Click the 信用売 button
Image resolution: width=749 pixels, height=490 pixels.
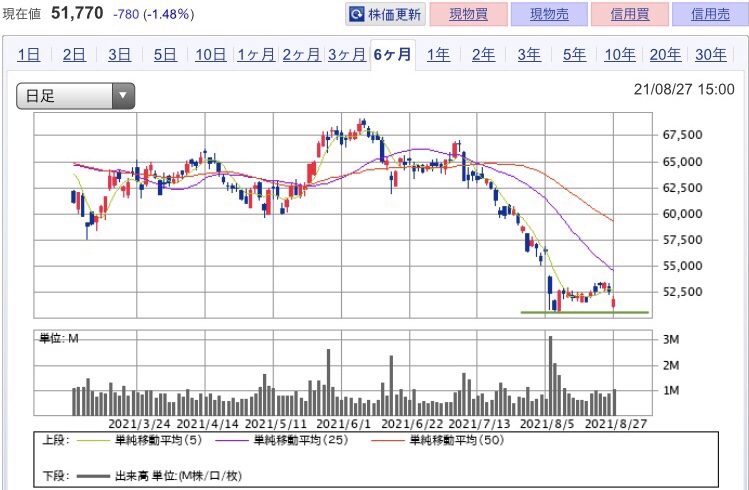click(710, 14)
